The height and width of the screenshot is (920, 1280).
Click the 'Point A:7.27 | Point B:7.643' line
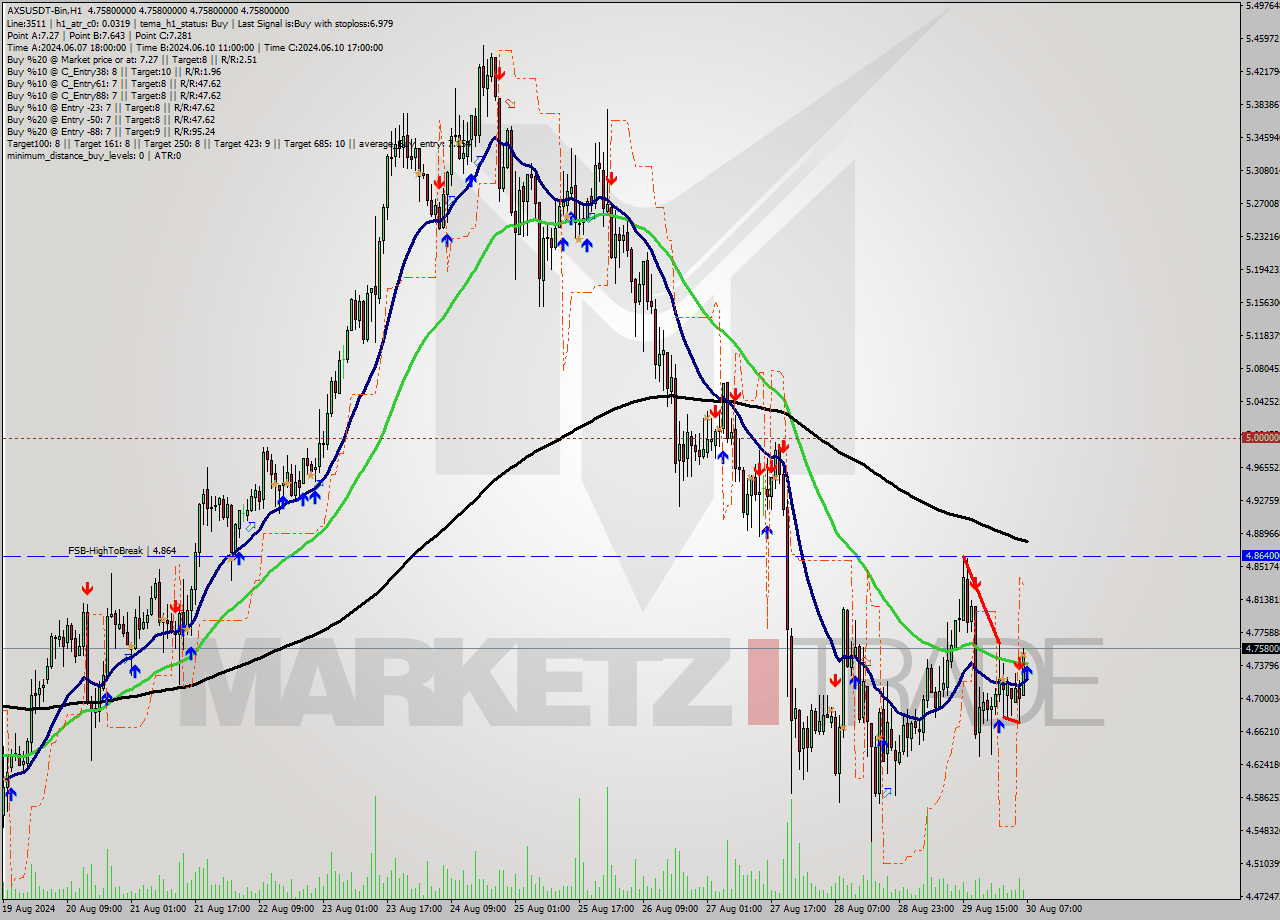coord(98,35)
